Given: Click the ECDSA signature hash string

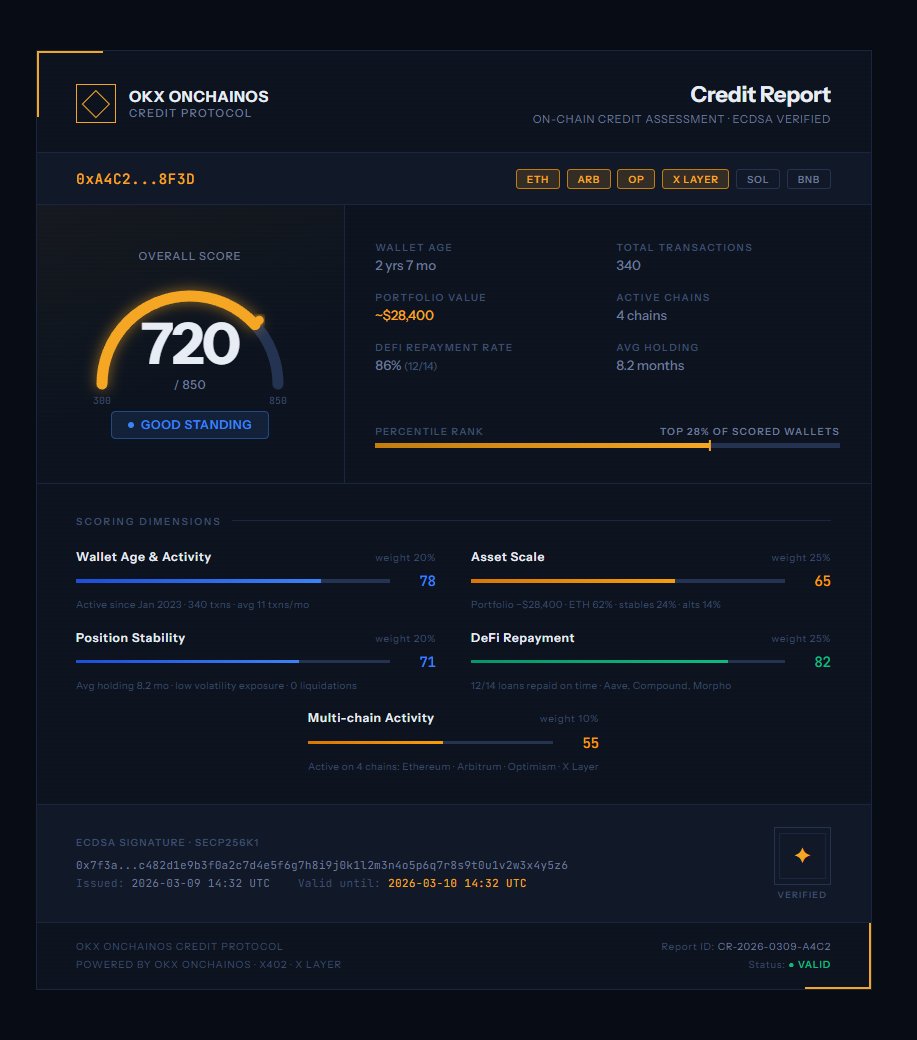Looking at the screenshot, I should pos(322,866).
